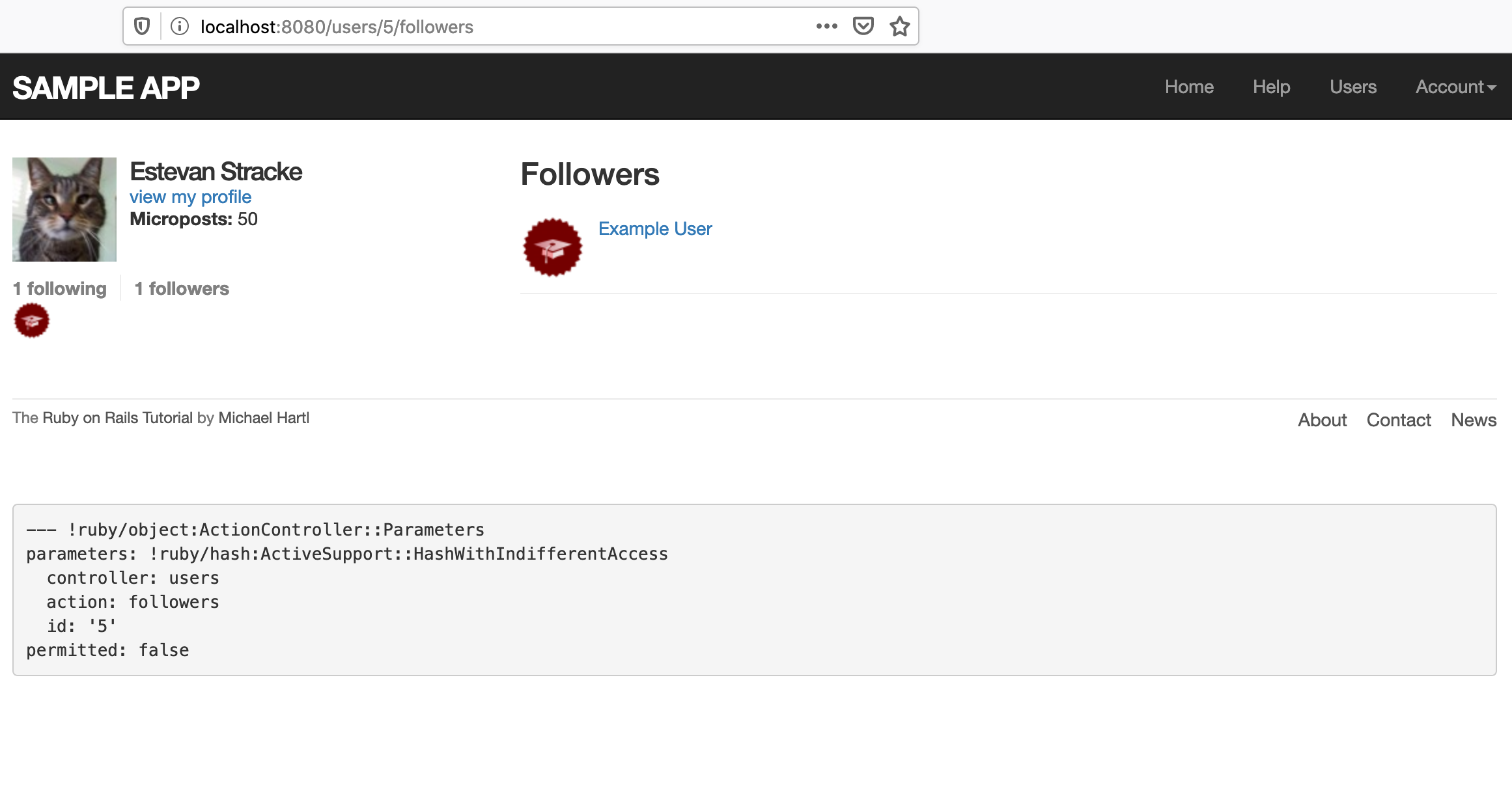This screenshot has width=1512, height=807.
Task: Click the 1 followers stats counter
Action: (181, 288)
